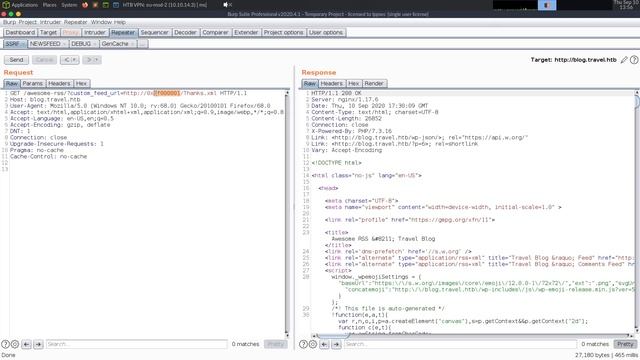Image resolution: width=640 pixels, height=360 pixels.
Task: Open response search settings gear icon
Action: pos(313,344)
